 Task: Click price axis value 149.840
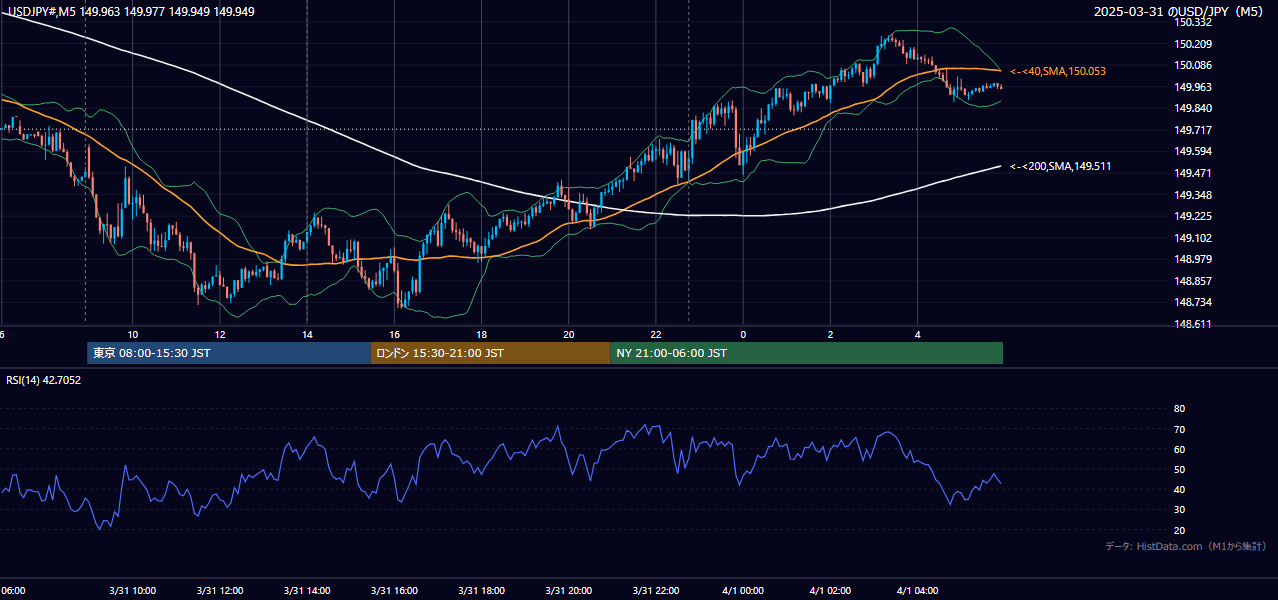[1193, 108]
